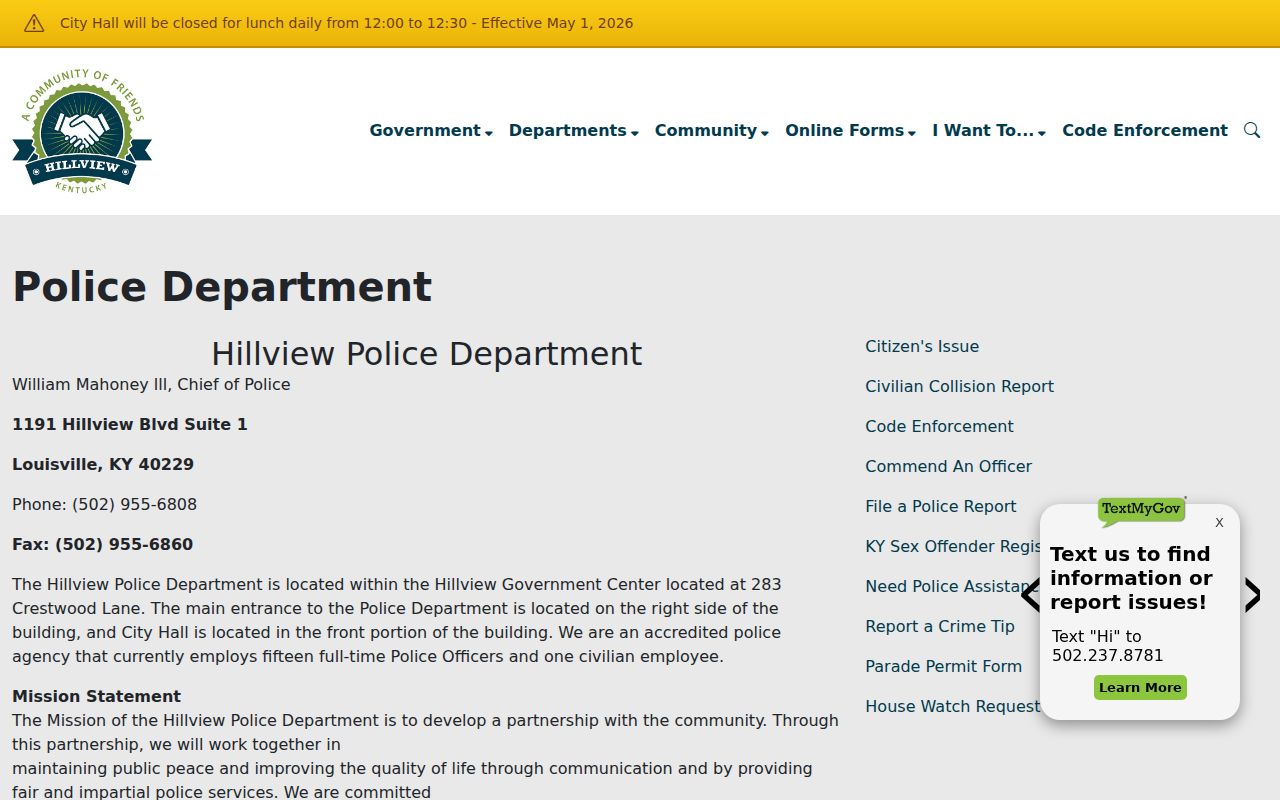The image size is (1280, 800).
Task: Expand the Online Forms dropdown menu
Action: [851, 130]
